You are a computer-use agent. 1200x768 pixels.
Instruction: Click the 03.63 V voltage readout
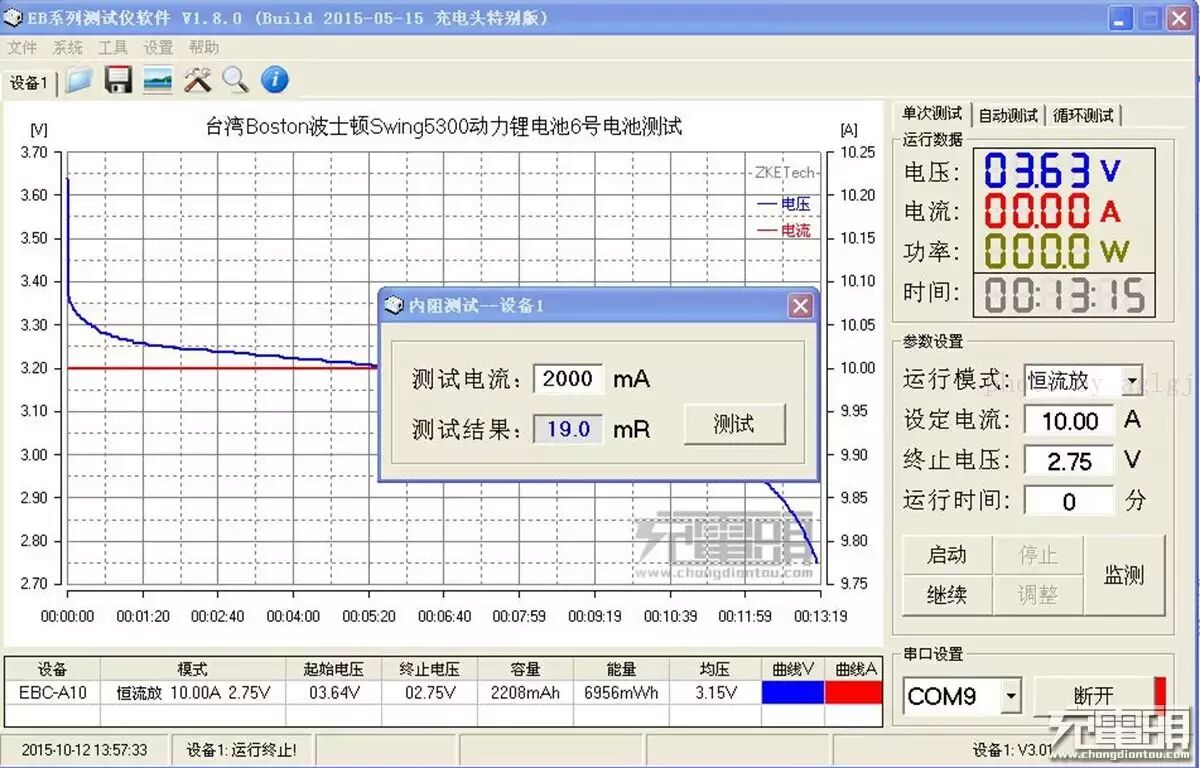click(1053, 172)
